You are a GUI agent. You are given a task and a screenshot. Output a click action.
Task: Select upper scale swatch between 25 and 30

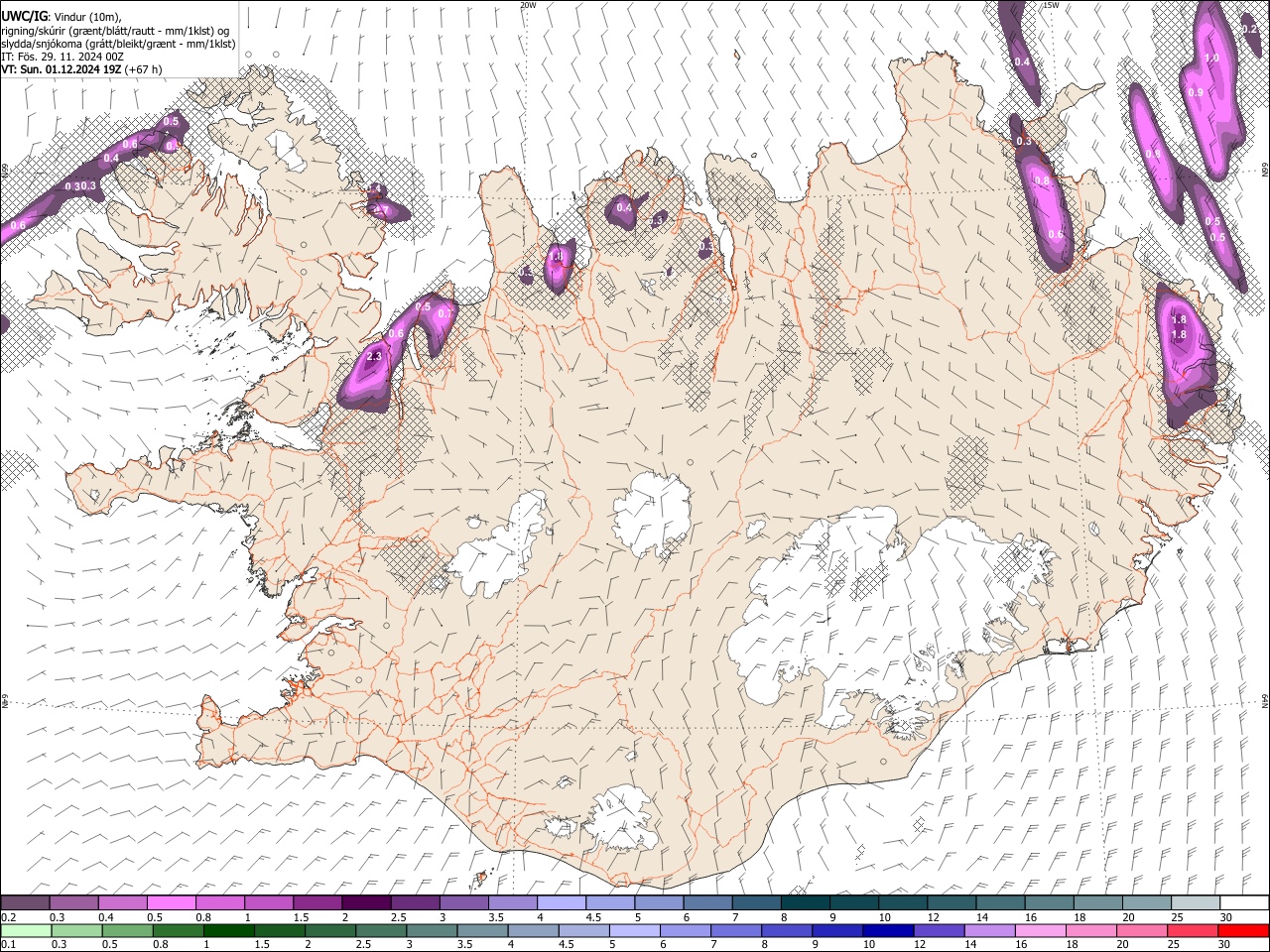tap(1195, 902)
